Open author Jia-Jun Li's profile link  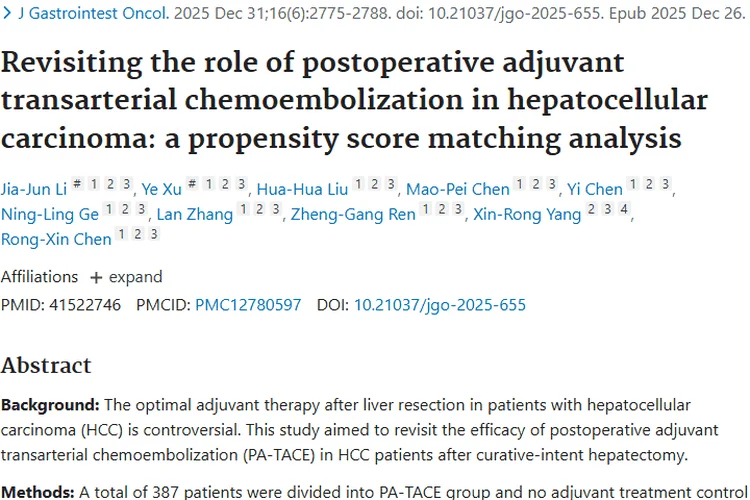35,189
